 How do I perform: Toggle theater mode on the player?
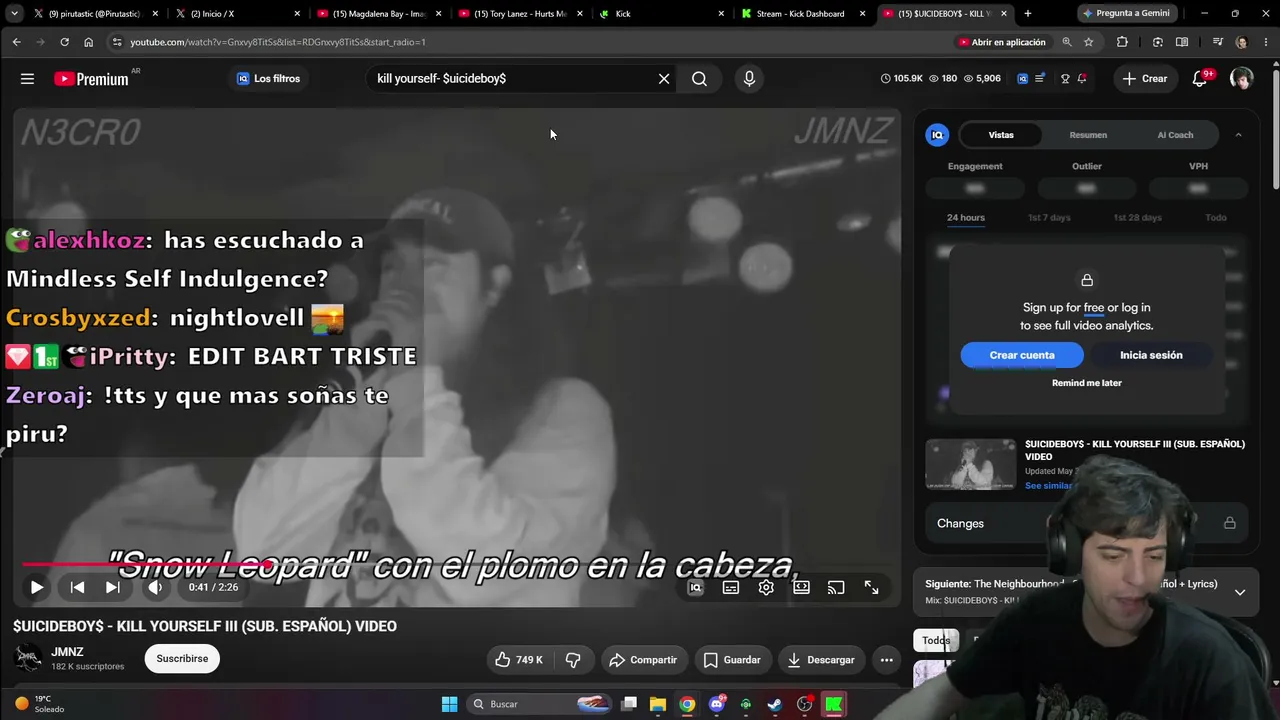click(x=801, y=588)
